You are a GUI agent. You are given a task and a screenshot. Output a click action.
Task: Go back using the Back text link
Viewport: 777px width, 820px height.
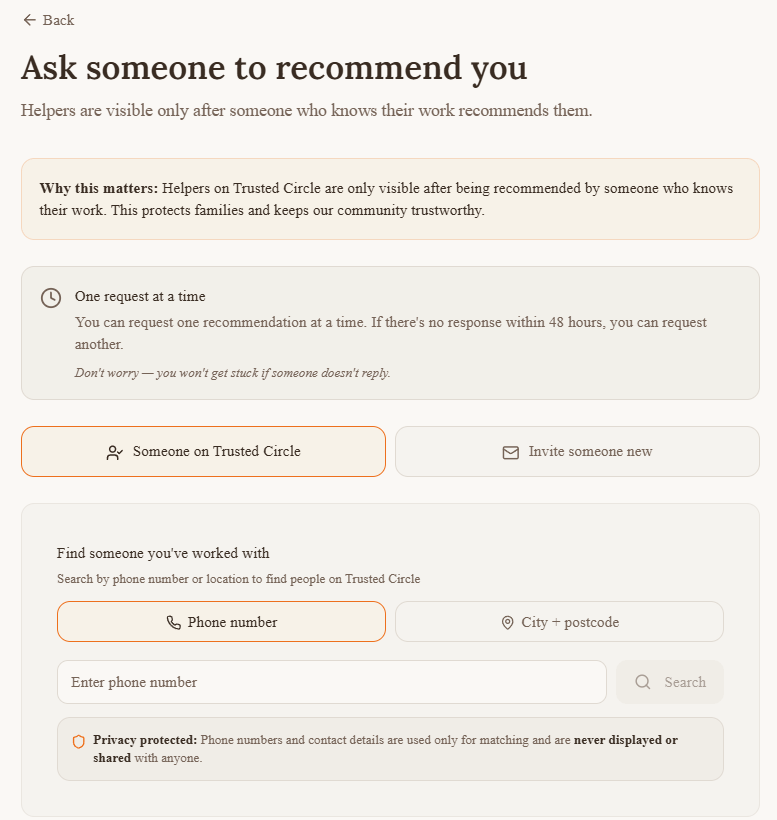[58, 20]
